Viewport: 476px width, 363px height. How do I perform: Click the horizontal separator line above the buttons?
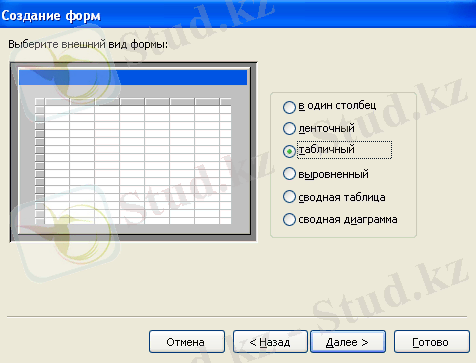pyautogui.click(x=237, y=317)
